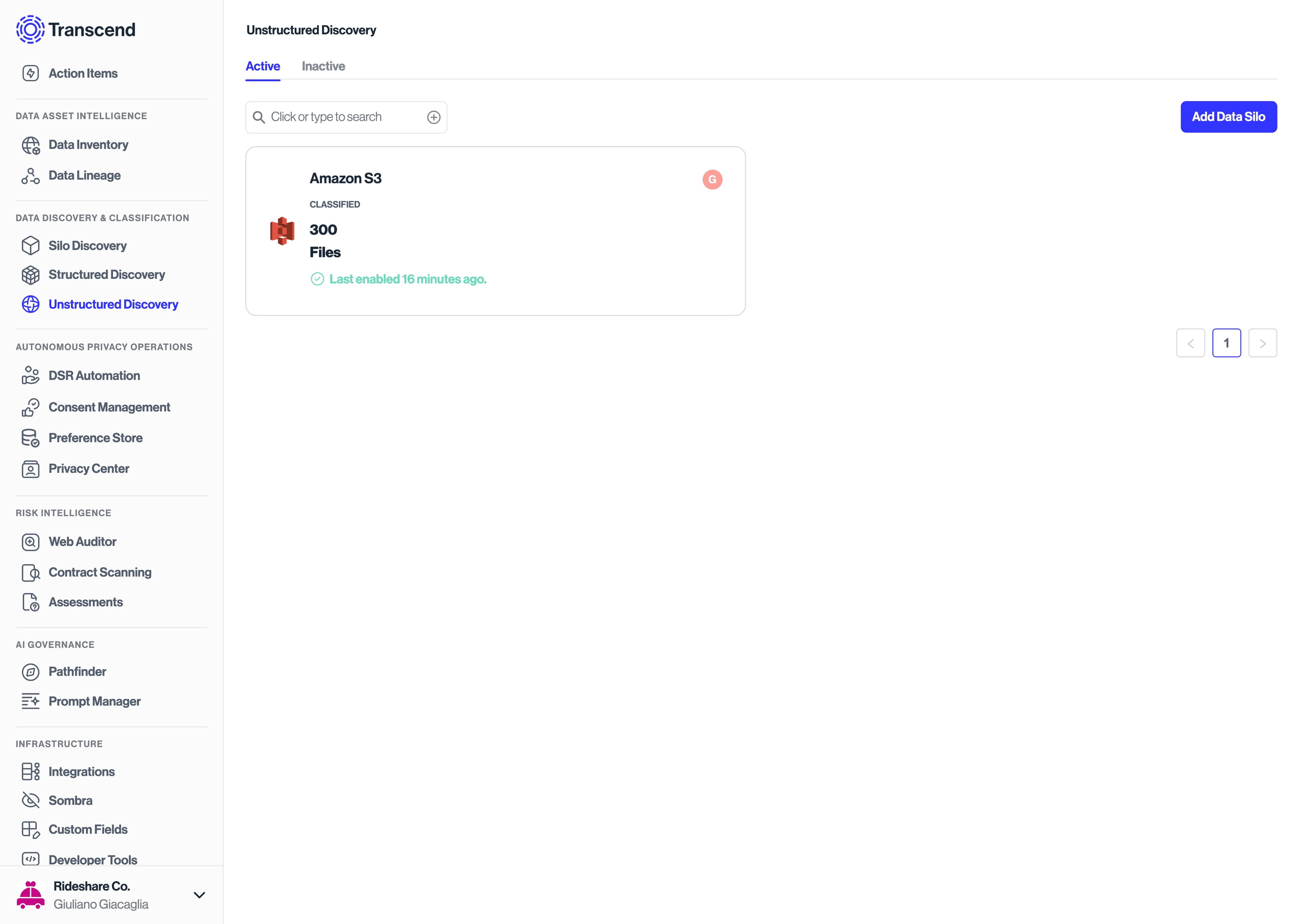Open the add filter control in search bar
The width and height of the screenshot is (1299, 924).
(x=433, y=117)
